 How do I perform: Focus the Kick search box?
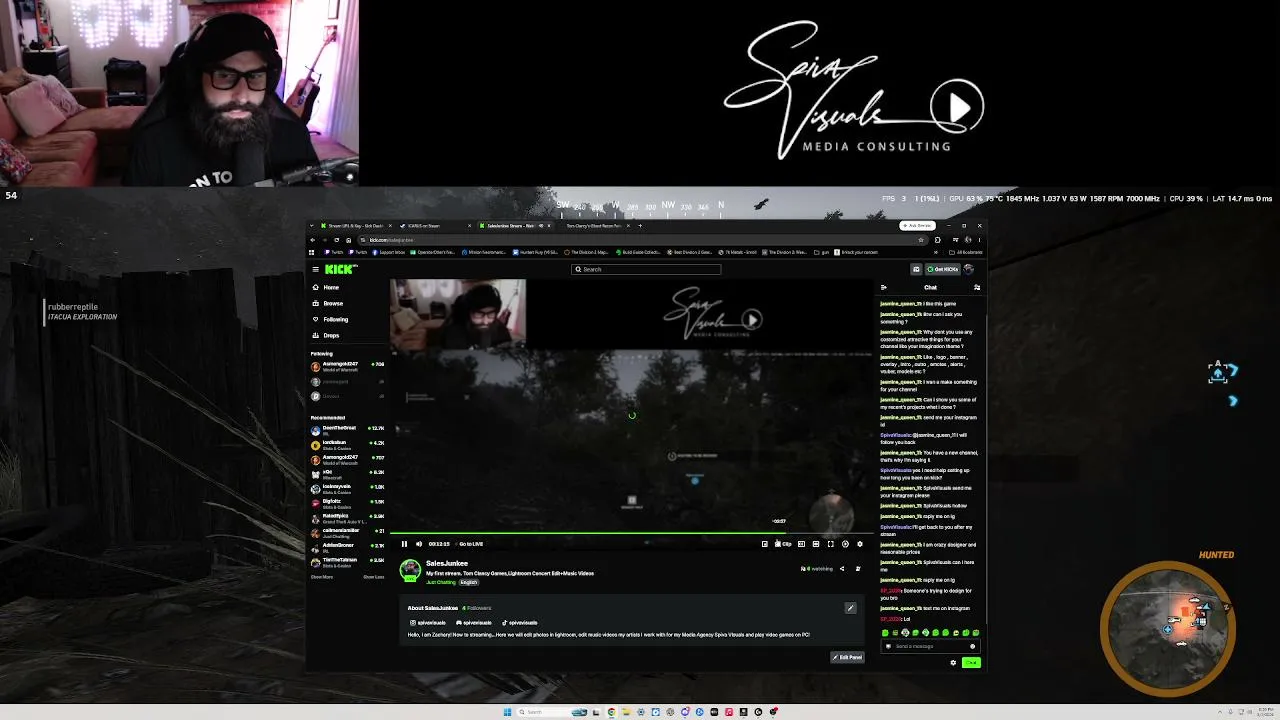point(646,269)
